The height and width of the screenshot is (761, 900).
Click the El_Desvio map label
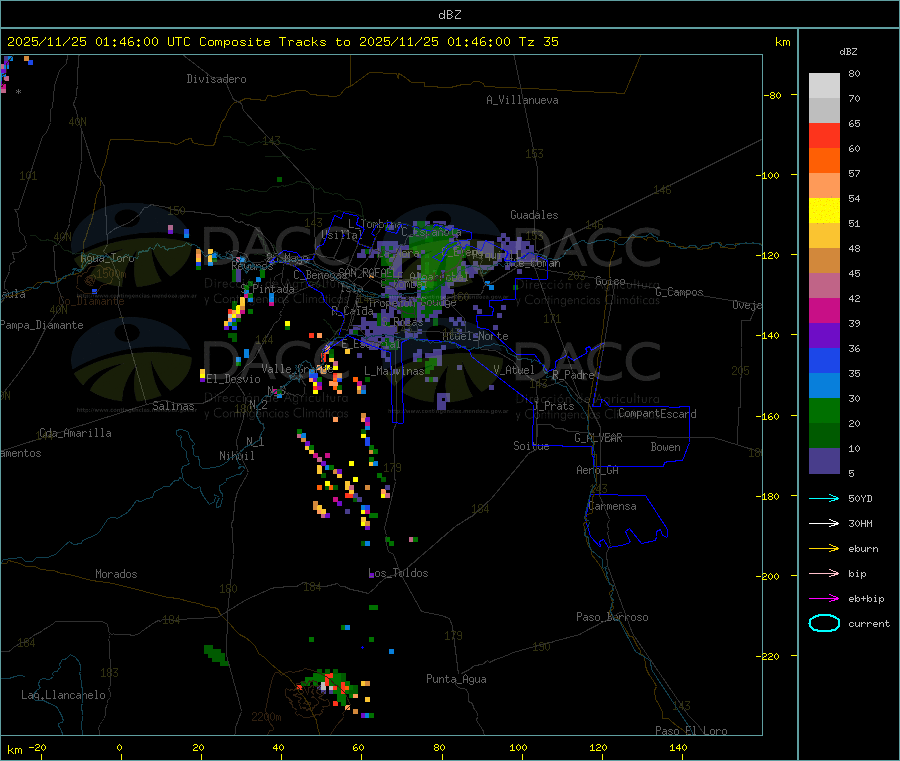pos(233,379)
